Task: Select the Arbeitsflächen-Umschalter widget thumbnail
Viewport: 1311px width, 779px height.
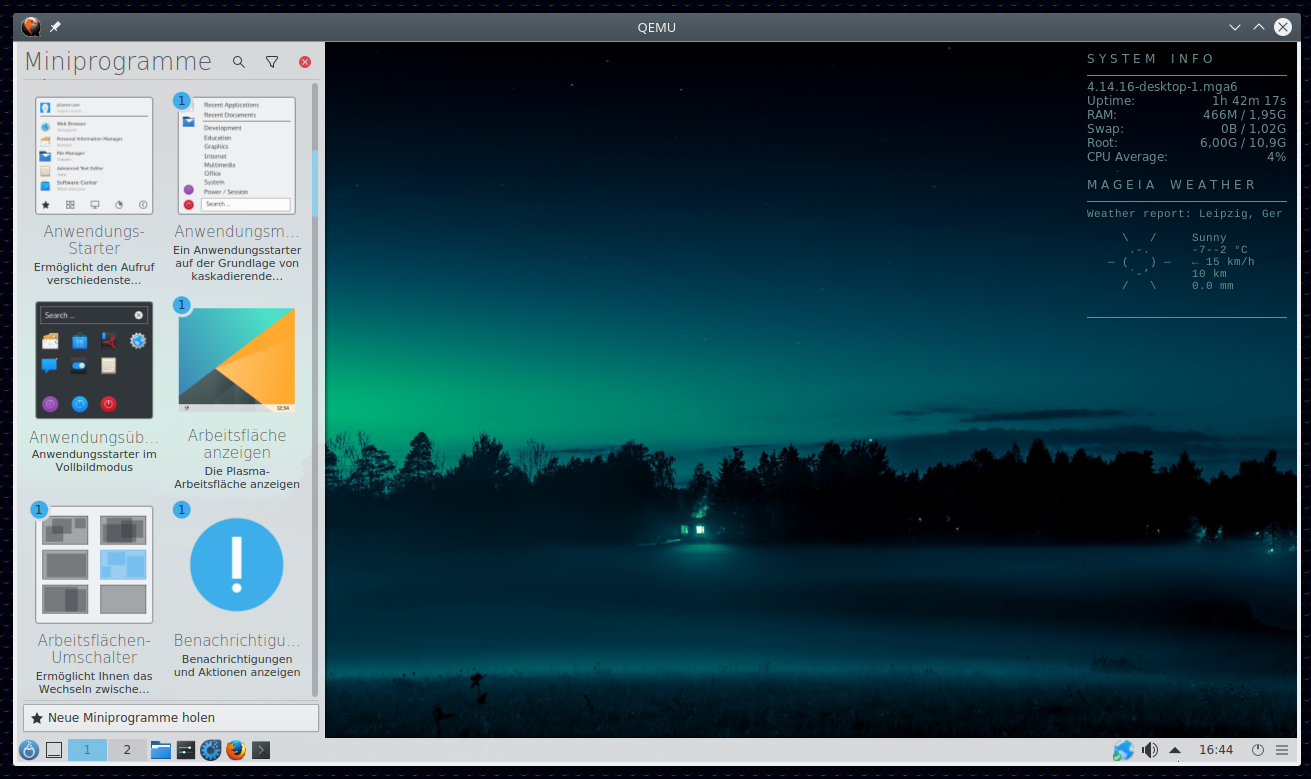Action: tap(94, 565)
